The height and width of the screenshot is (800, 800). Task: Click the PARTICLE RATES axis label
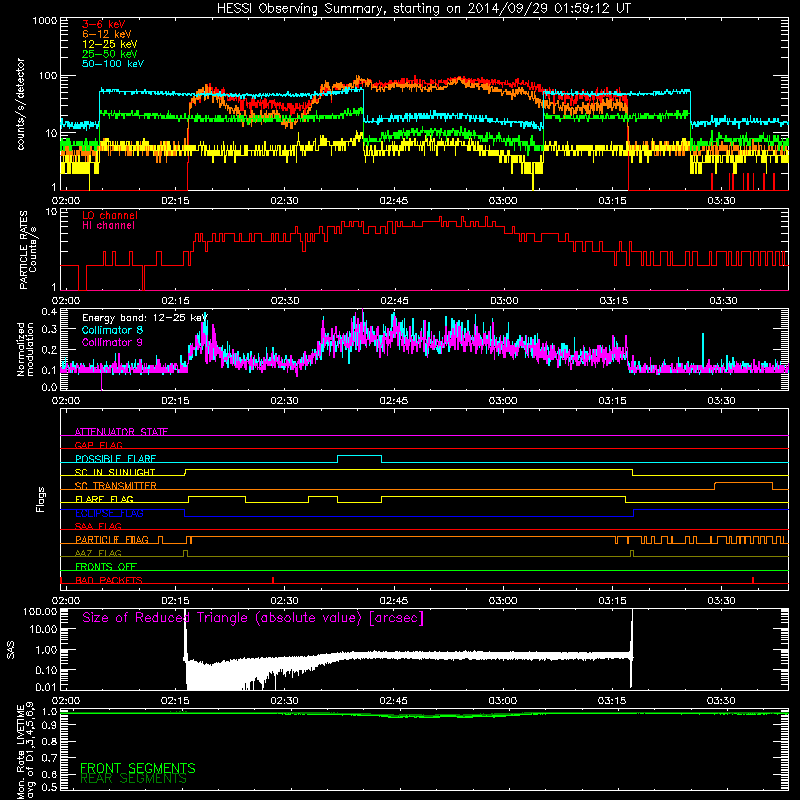click(28, 250)
